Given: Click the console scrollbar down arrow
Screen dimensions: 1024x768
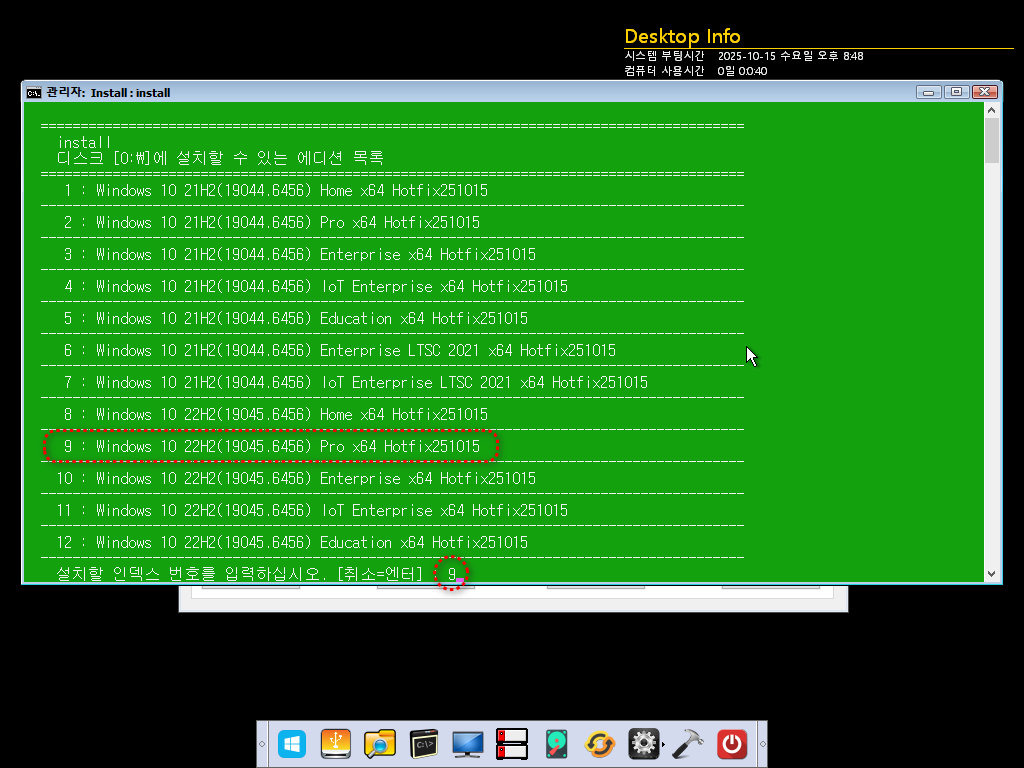Looking at the screenshot, I should (x=991, y=574).
